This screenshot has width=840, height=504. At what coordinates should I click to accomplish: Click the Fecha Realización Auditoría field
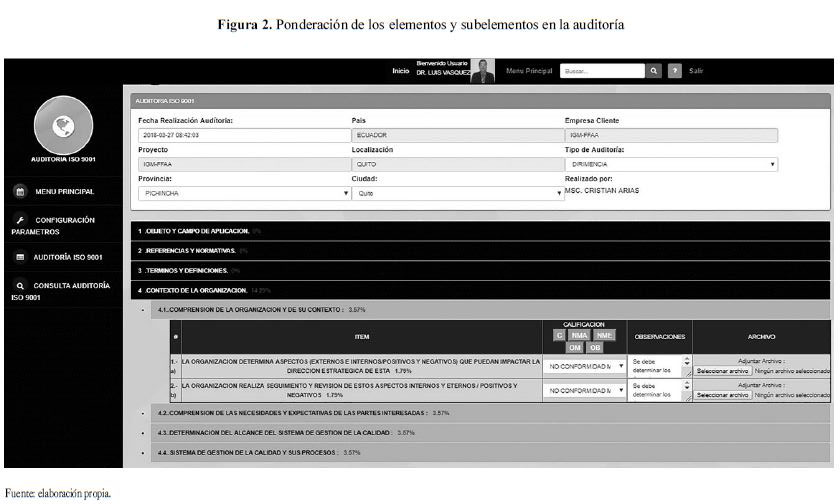coord(238,135)
